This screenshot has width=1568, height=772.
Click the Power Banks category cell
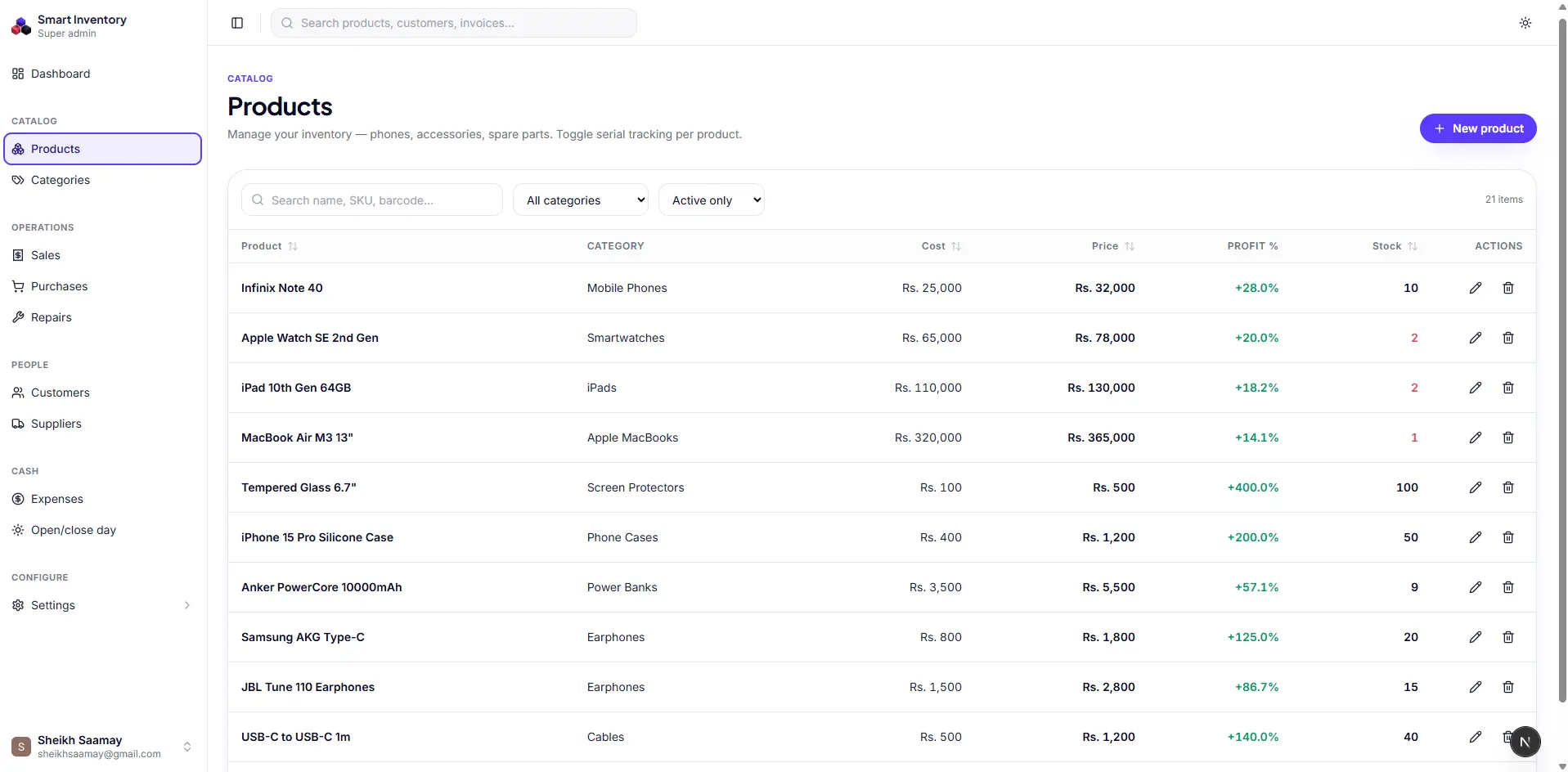click(x=622, y=587)
